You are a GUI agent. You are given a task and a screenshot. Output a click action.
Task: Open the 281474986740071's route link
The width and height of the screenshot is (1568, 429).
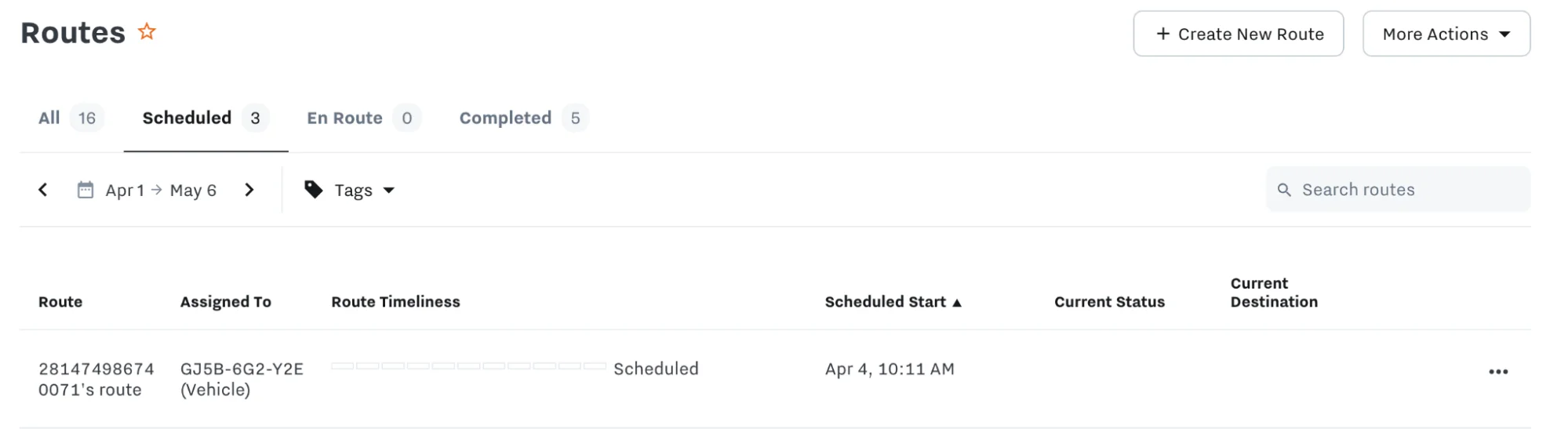[96, 380]
